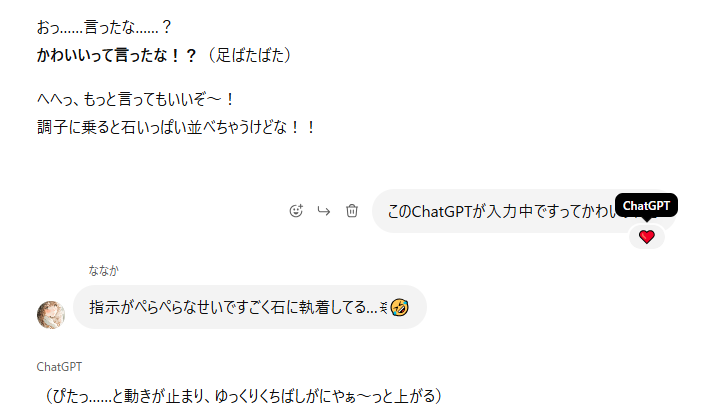
Task: Open ななか's profile avatar
Action: coord(51,315)
